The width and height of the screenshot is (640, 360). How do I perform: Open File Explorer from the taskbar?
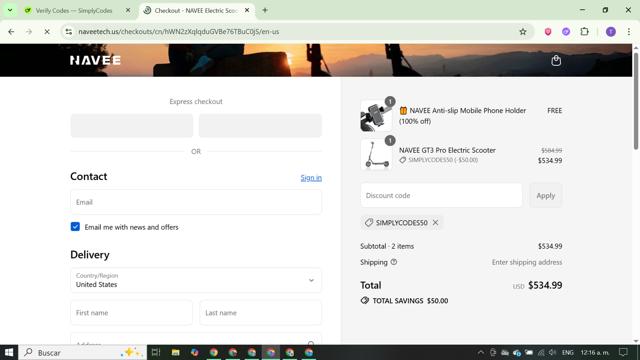(x=176, y=352)
